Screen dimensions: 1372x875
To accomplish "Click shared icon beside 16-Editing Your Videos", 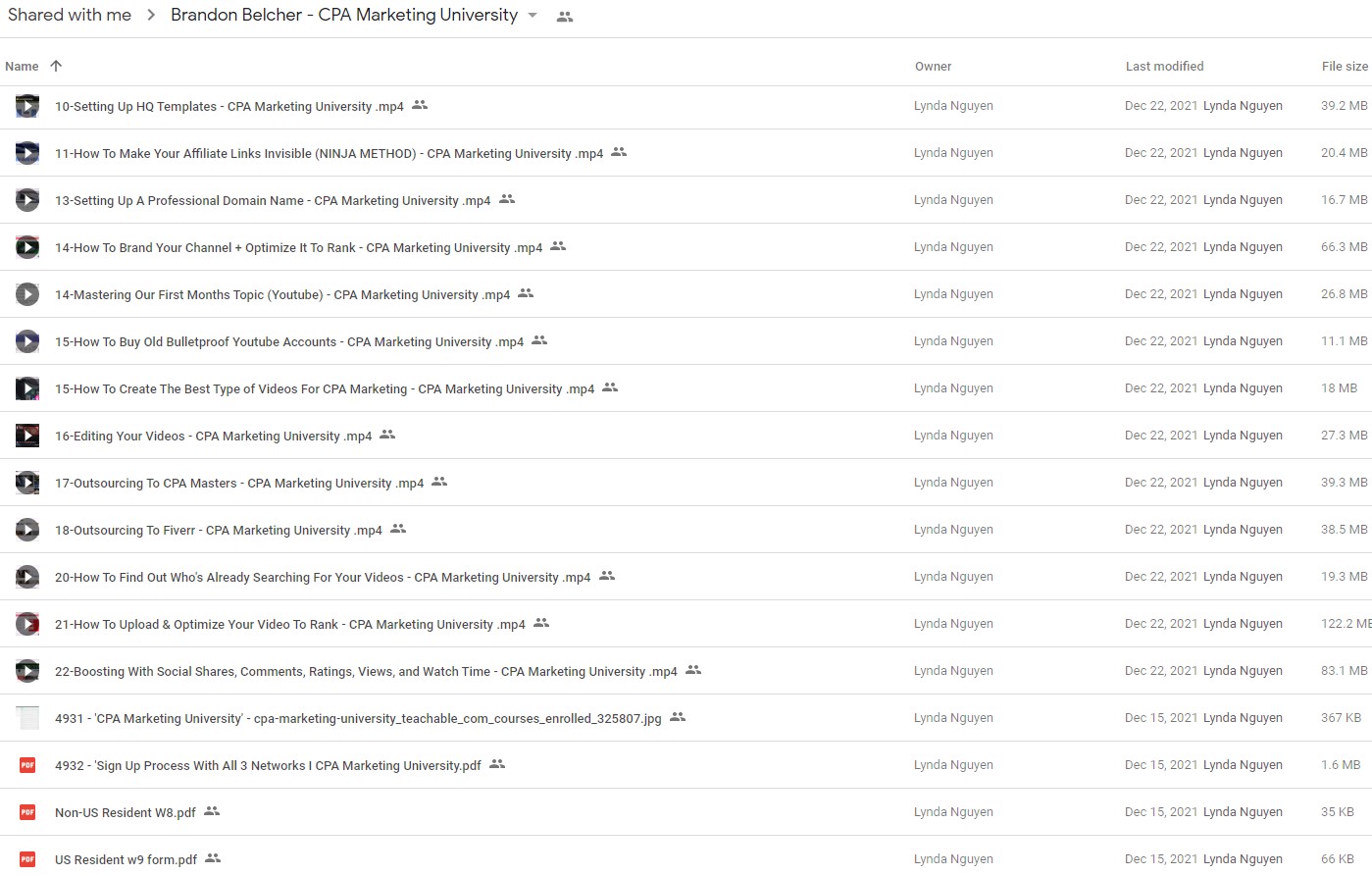I will click(x=387, y=435).
